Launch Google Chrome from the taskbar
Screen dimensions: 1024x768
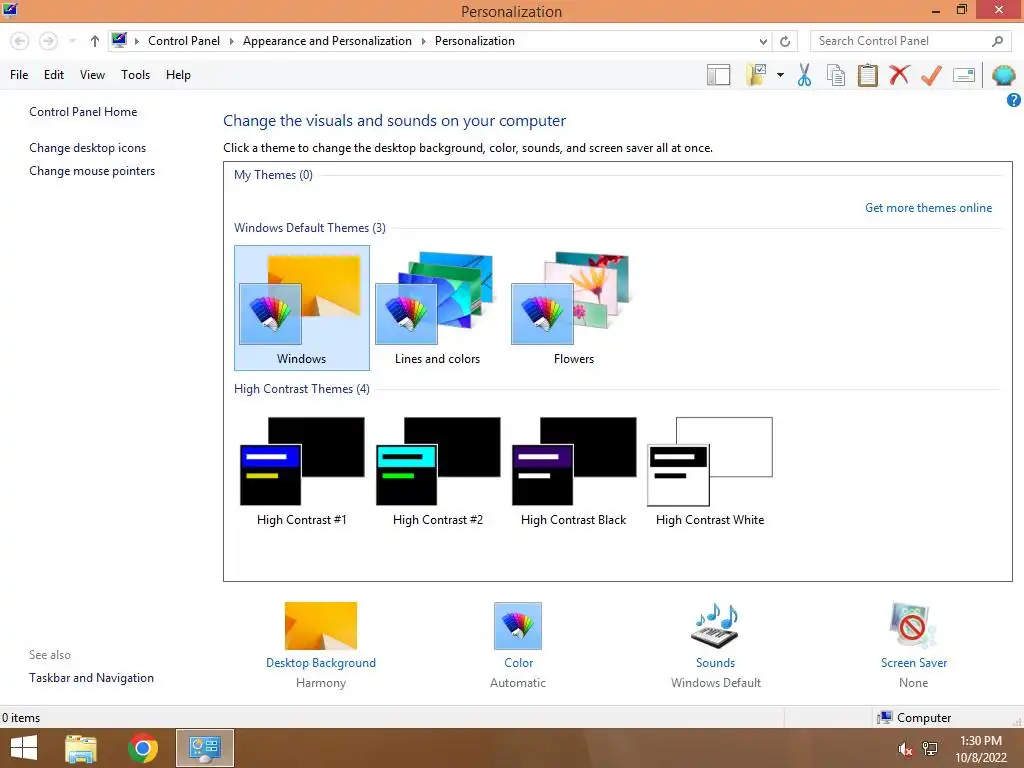[143, 748]
